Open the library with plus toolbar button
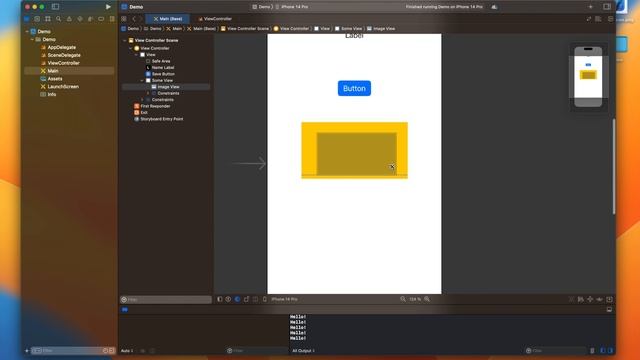The width and height of the screenshot is (640, 360). point(591,7)
